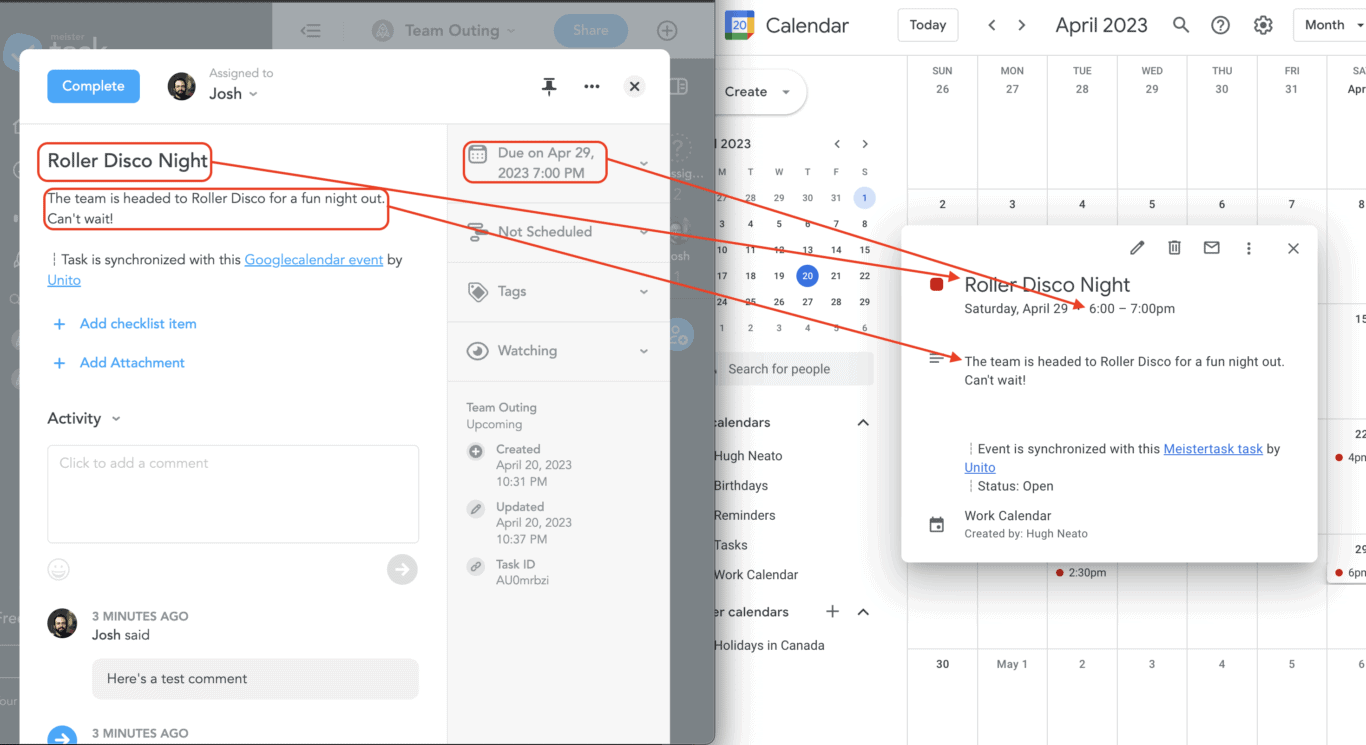Click the plus icon beside Share
This screenshot has width=1366, height=745.
pyautogui.click(x=667, y=31)
